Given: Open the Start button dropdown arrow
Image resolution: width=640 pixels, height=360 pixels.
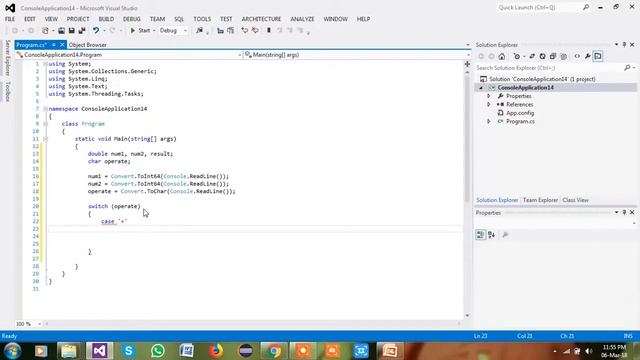Looking at the screenshot, I should point(154,31).
